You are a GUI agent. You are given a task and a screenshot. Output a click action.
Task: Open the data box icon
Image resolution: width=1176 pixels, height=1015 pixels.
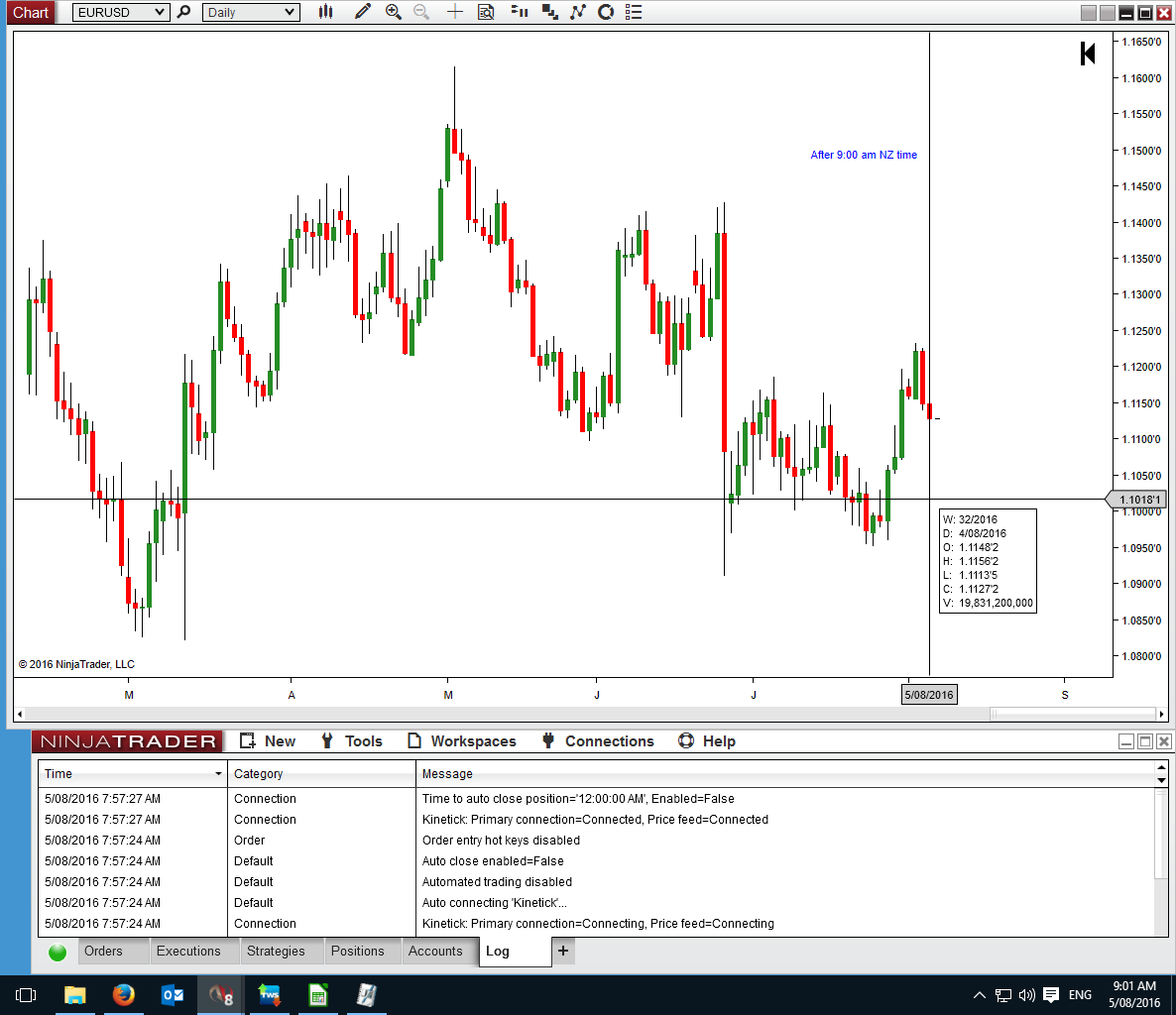486,12
